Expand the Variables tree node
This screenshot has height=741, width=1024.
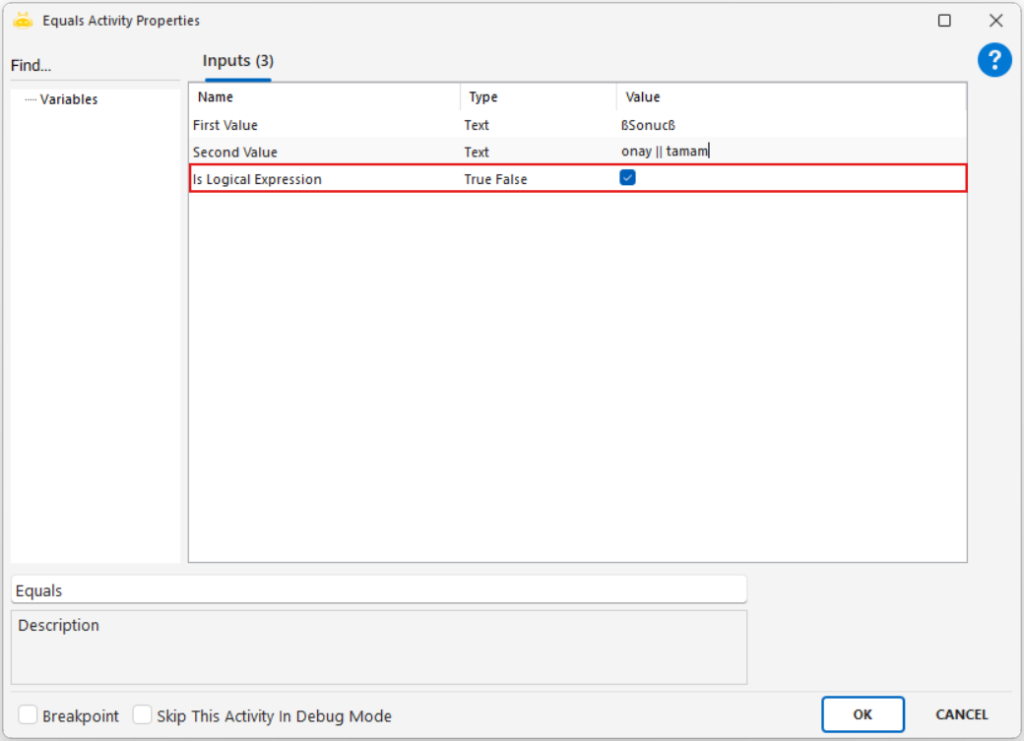pyautogui.click(x=68, y=100)
